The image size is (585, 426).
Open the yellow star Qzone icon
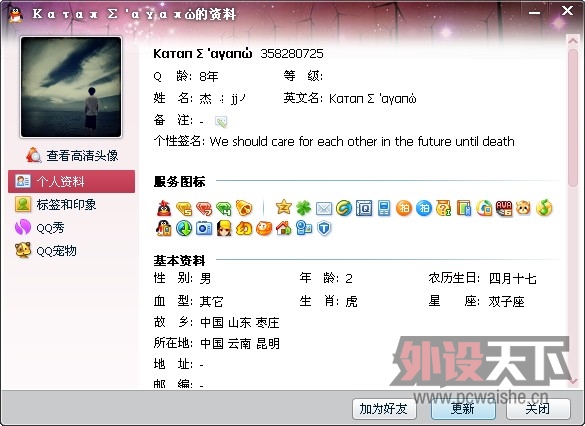(x=284, y=207)
